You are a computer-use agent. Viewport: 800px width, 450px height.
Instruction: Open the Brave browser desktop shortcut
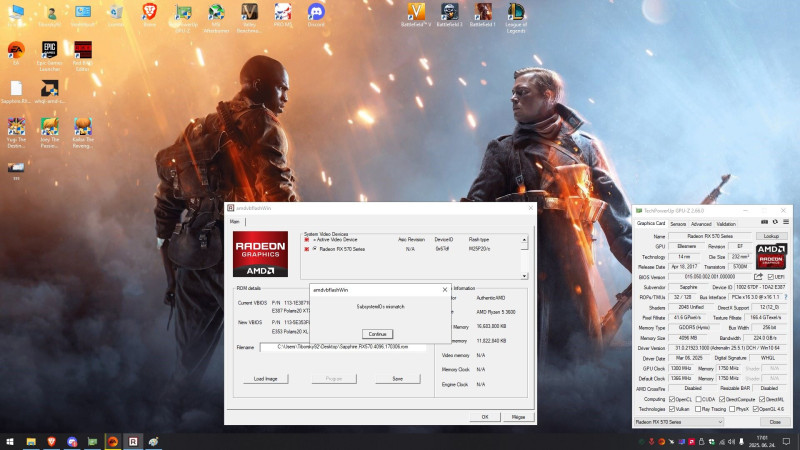[149, 15]
